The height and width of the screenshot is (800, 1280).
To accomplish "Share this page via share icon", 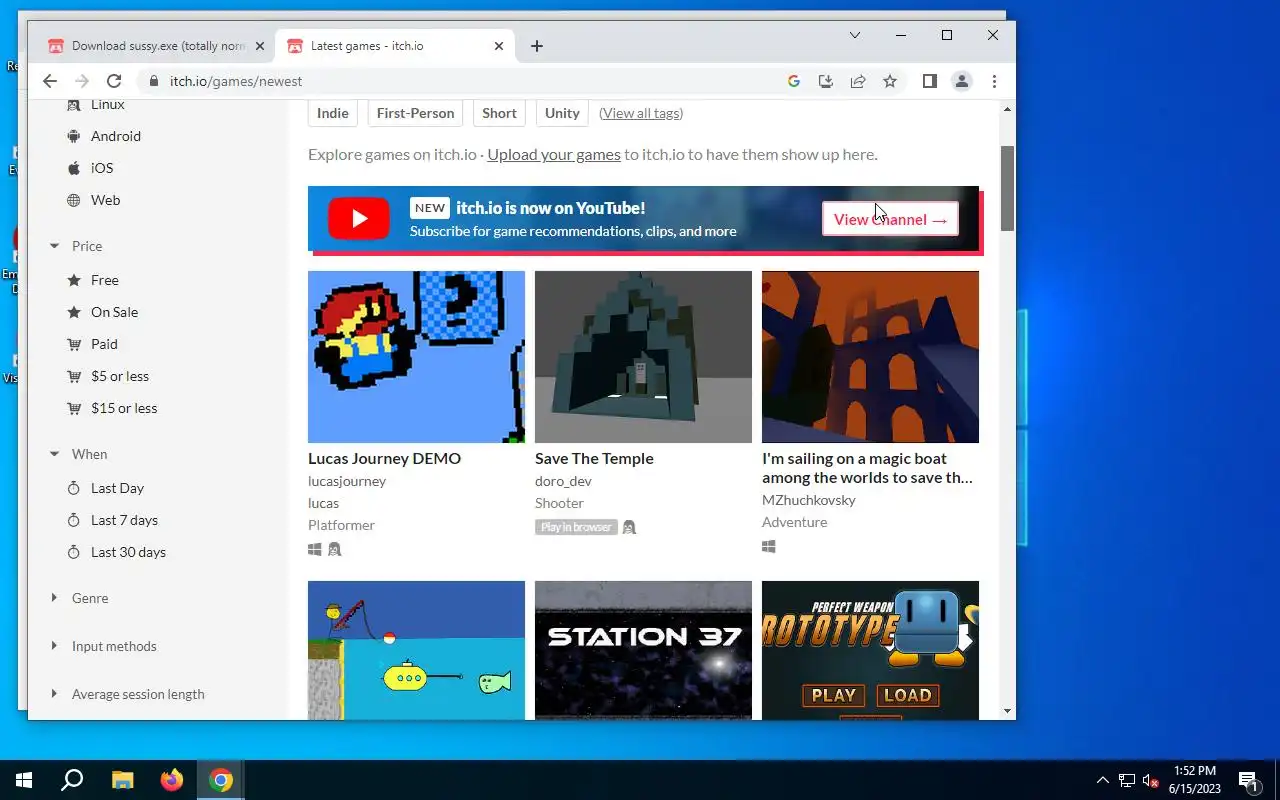I will pyautogui.click(x=858, y=81).
